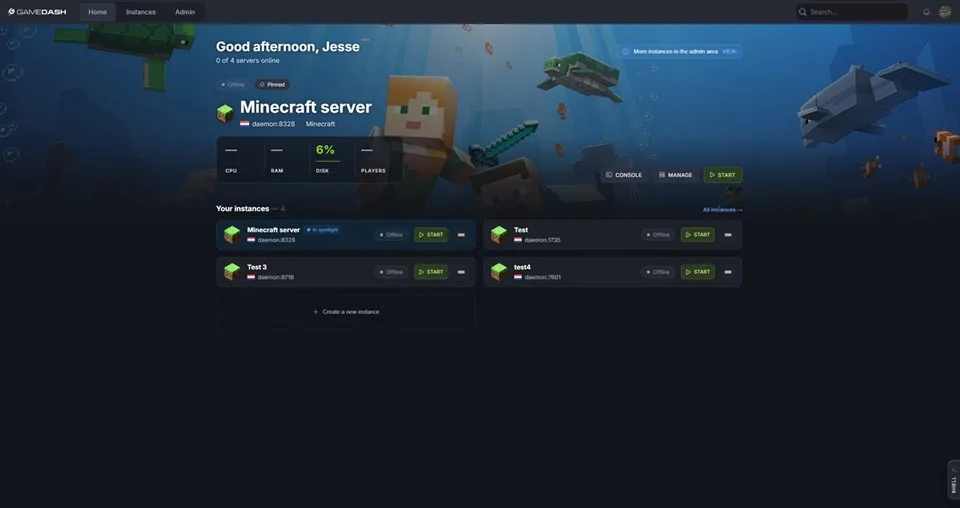Image resolution: width=960 pixels, height=508 pixels.
Task: Click the MANAGE button
Action: click(x=675, y=175)
